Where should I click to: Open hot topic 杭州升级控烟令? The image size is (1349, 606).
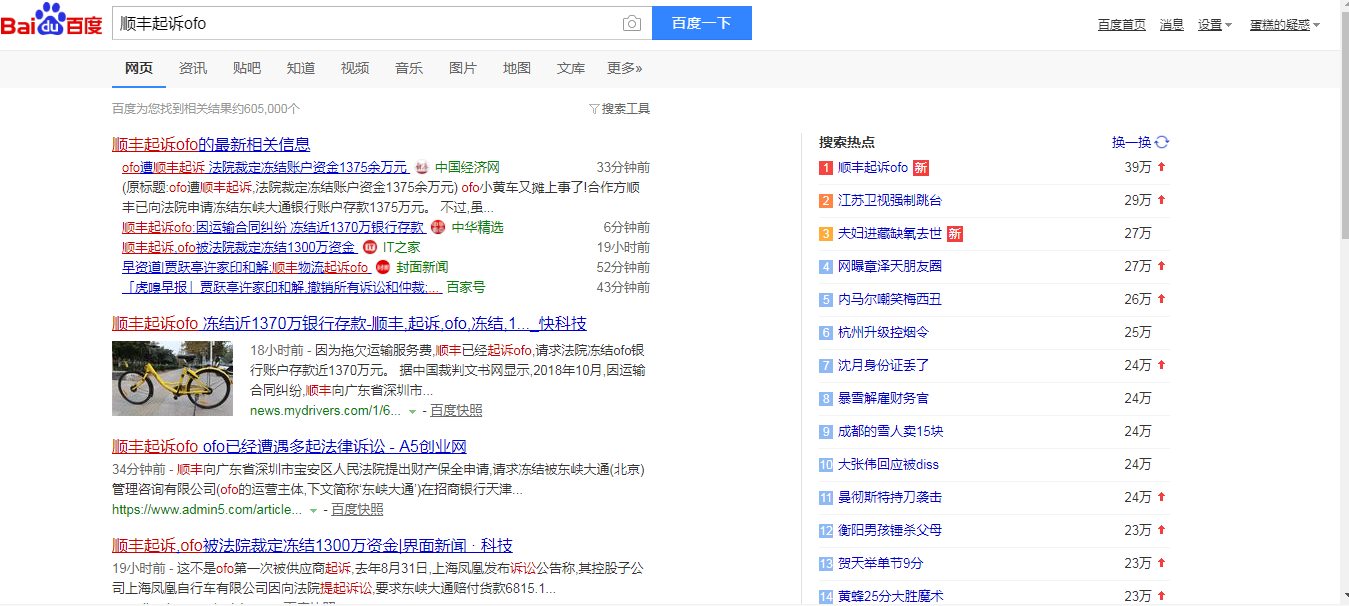point(883,333)
